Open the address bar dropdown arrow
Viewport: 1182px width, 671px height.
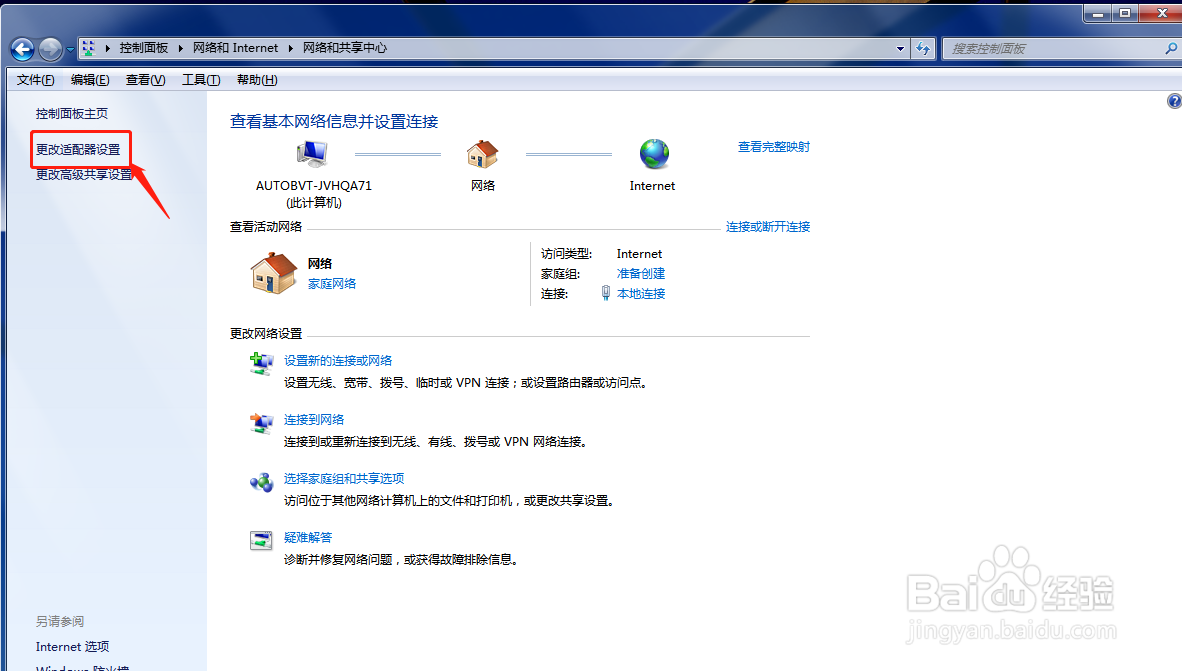click(898, 47)
